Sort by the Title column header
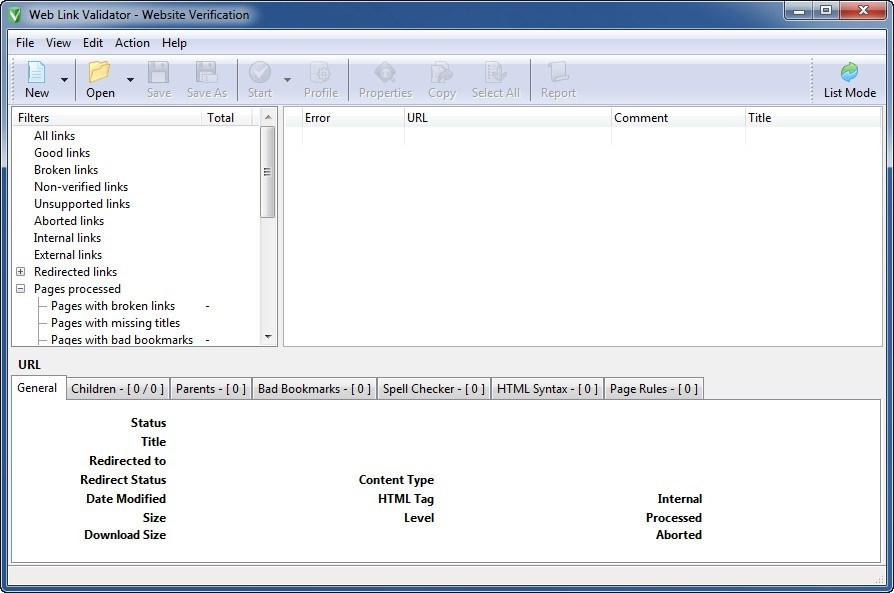 [813, 117]
